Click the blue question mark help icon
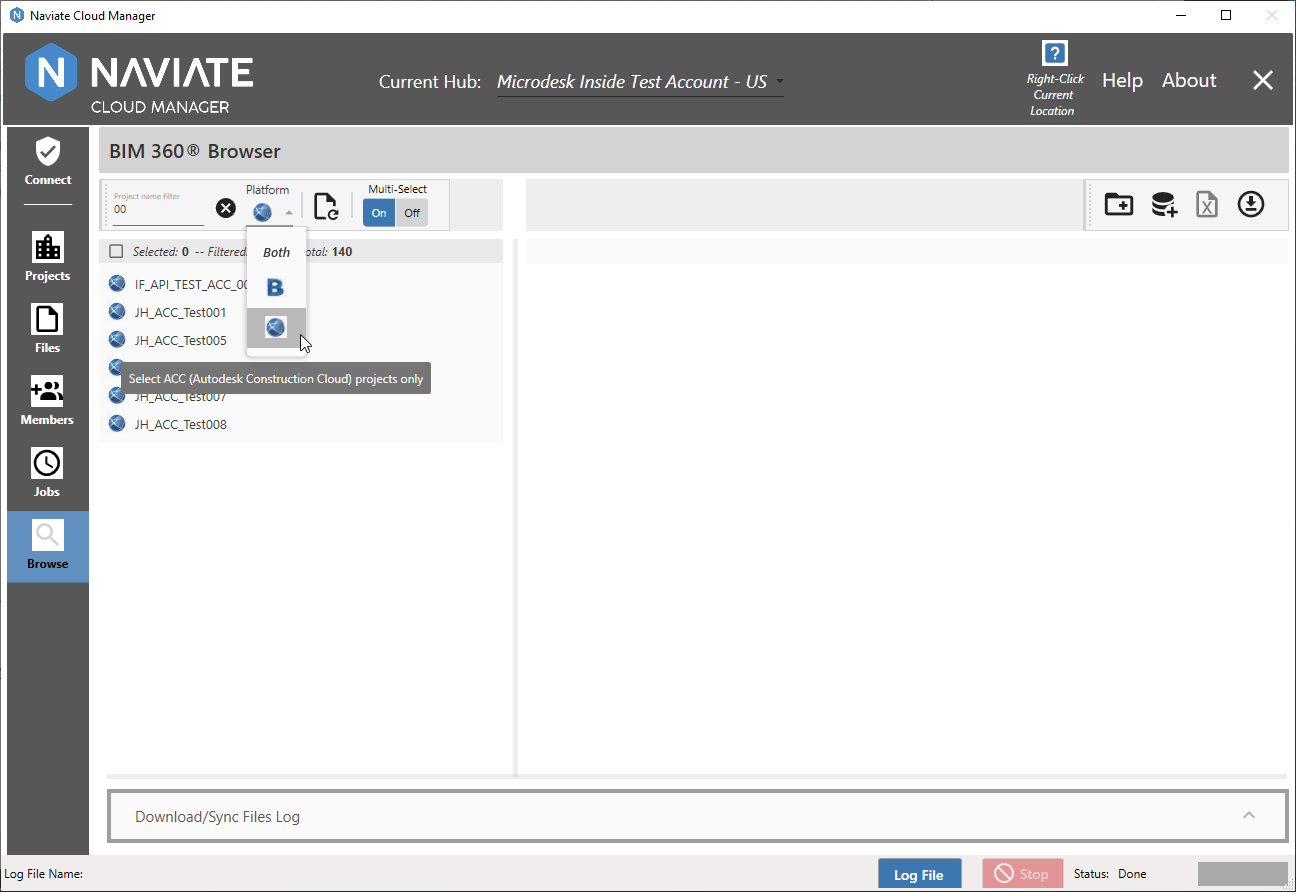 (x=1054, y=53)
